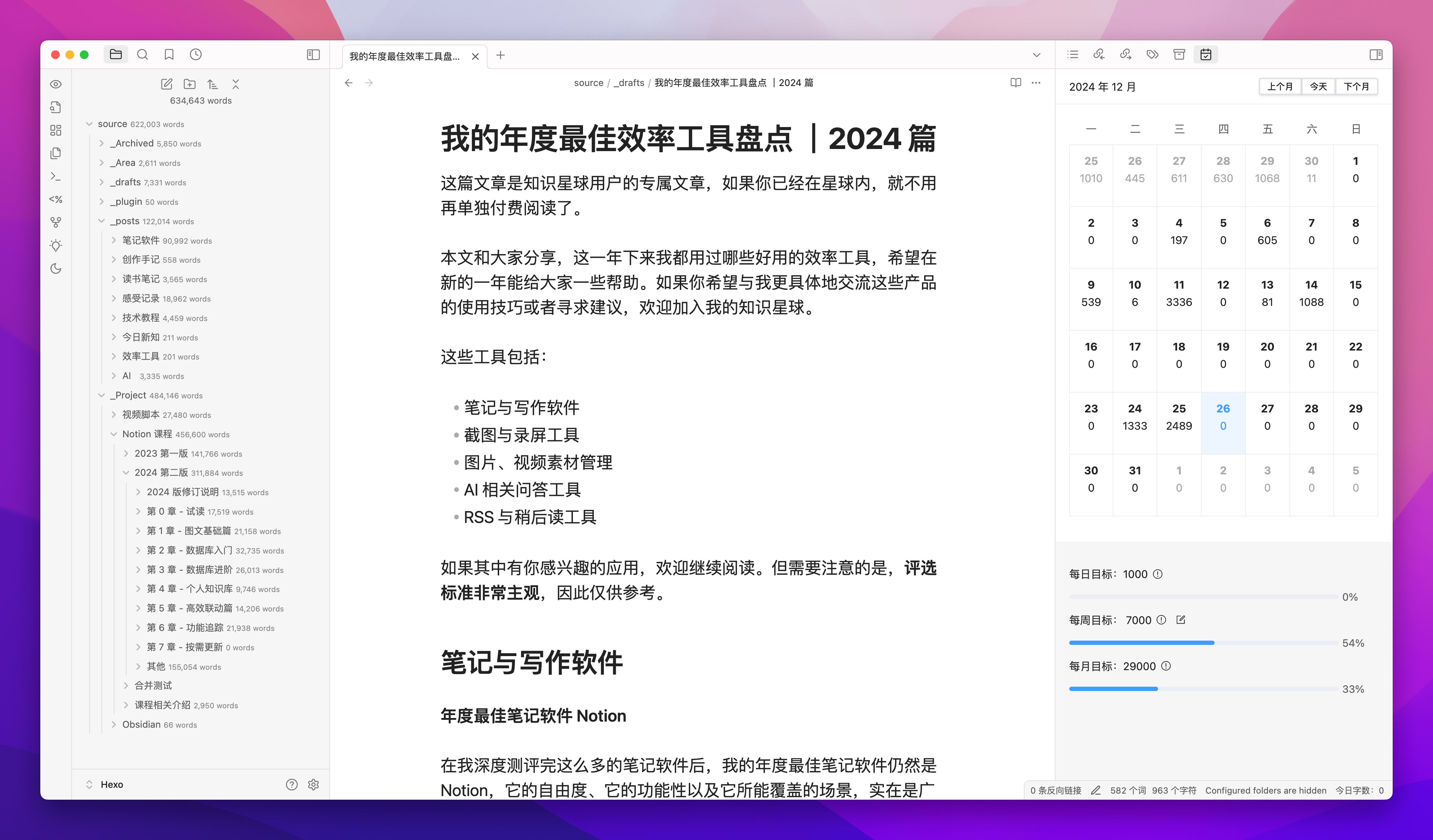This screenshot has width=1433, height=840.
Task: Open the tags panel icon
Action: point(1153,55)
